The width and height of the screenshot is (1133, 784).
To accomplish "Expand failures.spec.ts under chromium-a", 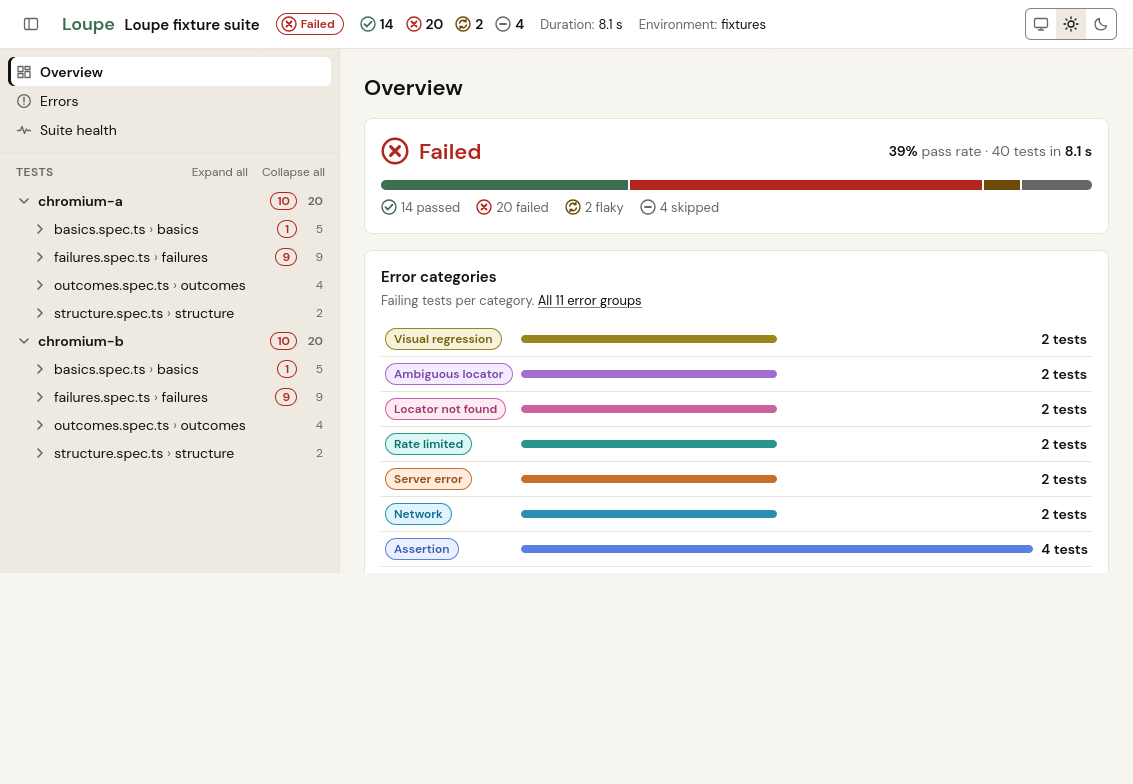I will click(40, 257).
